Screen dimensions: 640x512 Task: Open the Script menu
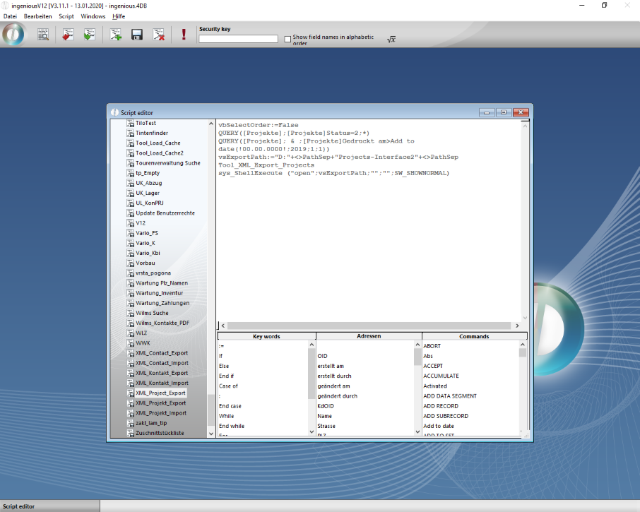click(66, 16)
